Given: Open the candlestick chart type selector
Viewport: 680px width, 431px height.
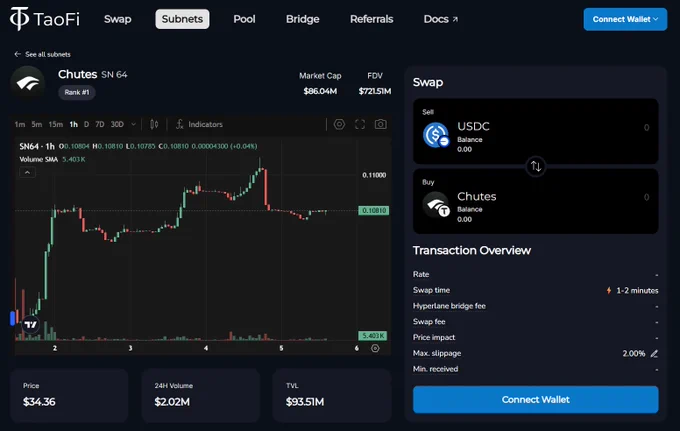Looking at the screenshot, I should pyautogui.click(x=154, y=124).
